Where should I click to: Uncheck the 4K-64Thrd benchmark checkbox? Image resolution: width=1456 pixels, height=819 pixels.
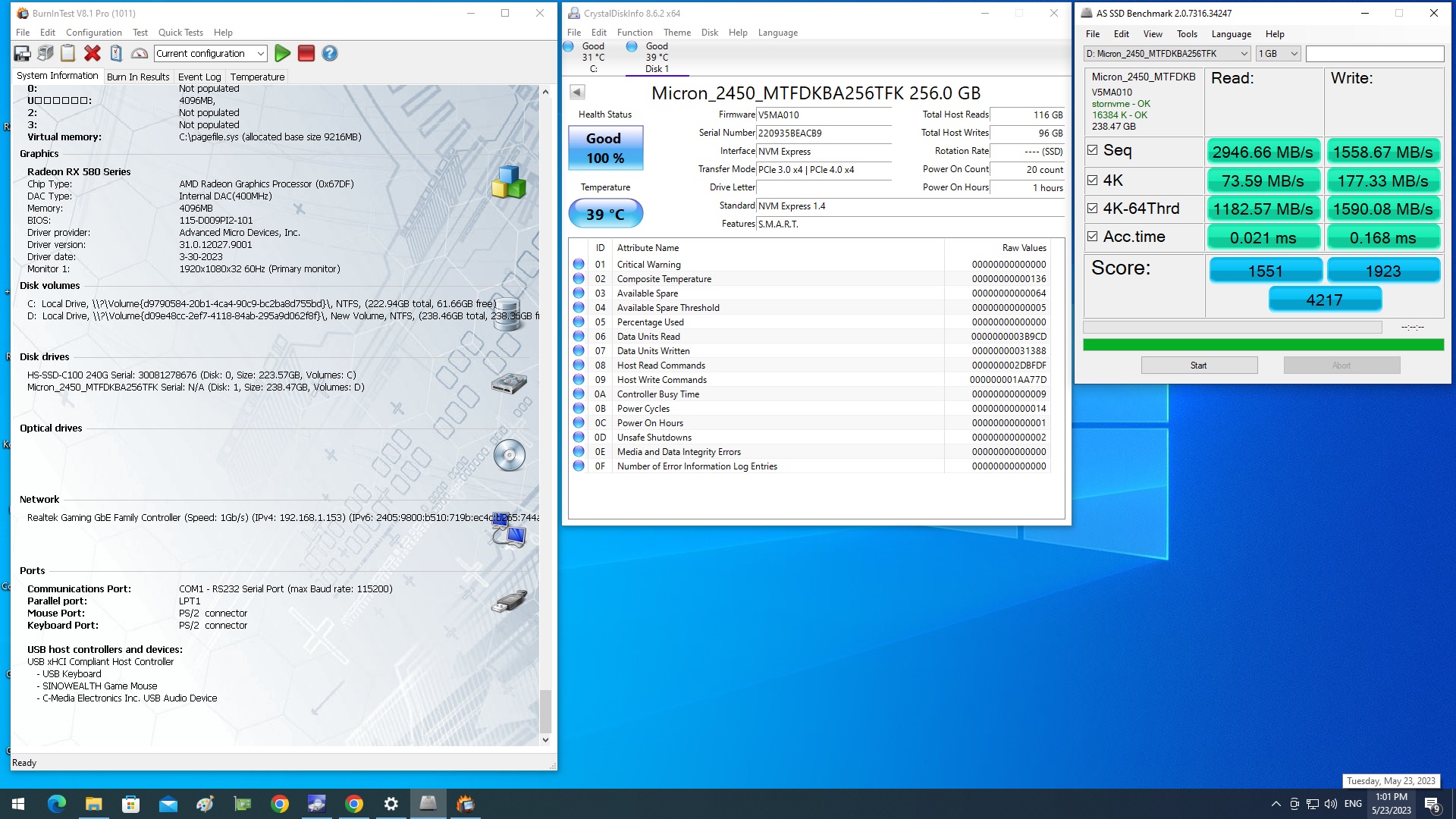pos(1092,208)
